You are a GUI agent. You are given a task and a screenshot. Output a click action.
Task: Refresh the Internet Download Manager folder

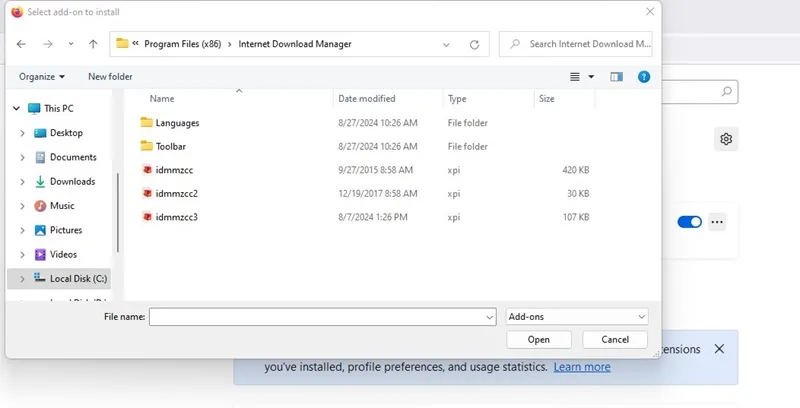coord(474,44)
